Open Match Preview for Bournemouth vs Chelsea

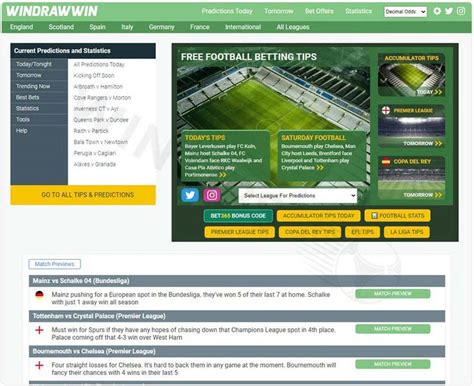[393, 364]
